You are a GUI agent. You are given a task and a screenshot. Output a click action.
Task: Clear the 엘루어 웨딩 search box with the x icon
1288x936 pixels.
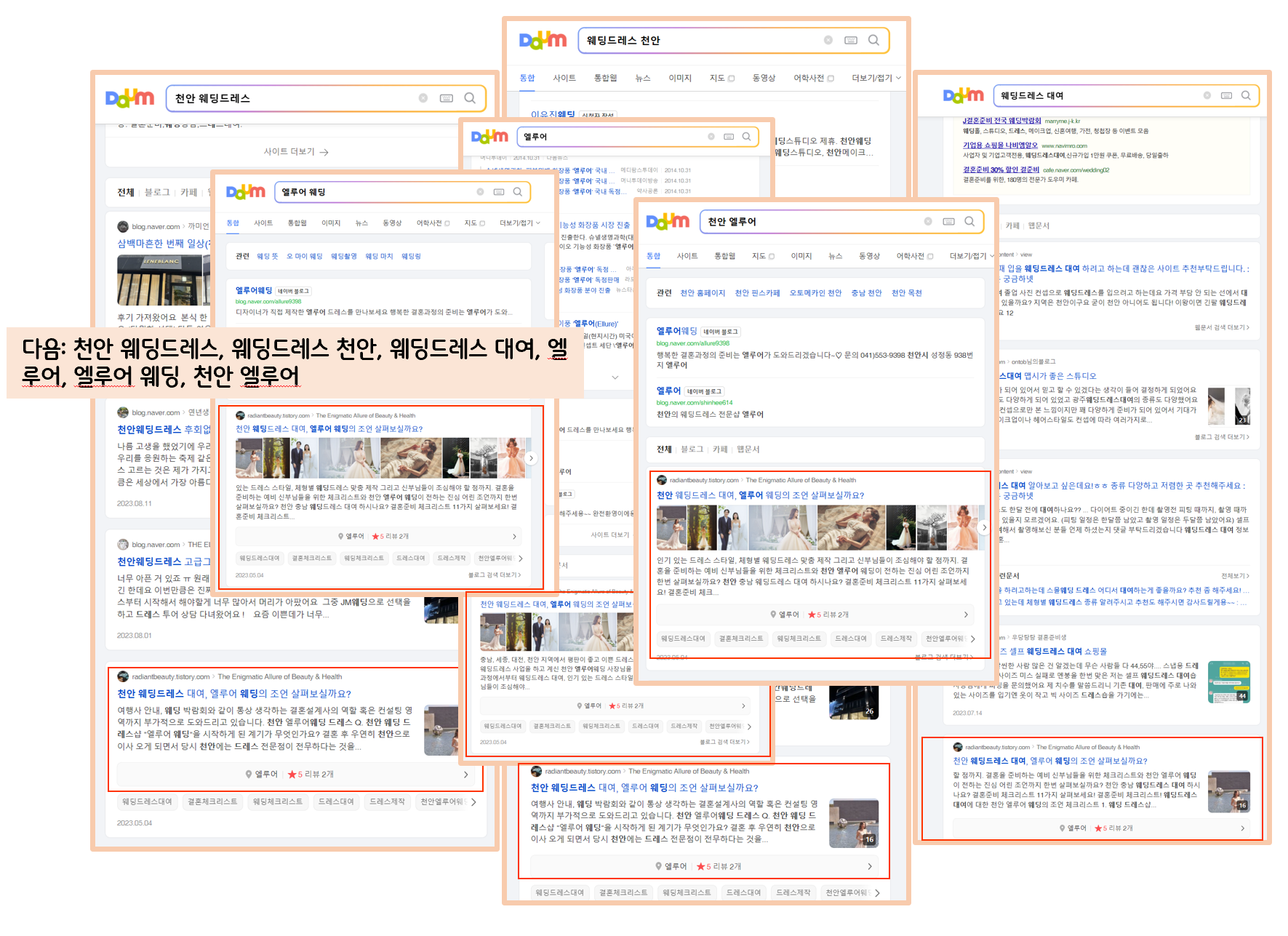(x=479, y=191)
